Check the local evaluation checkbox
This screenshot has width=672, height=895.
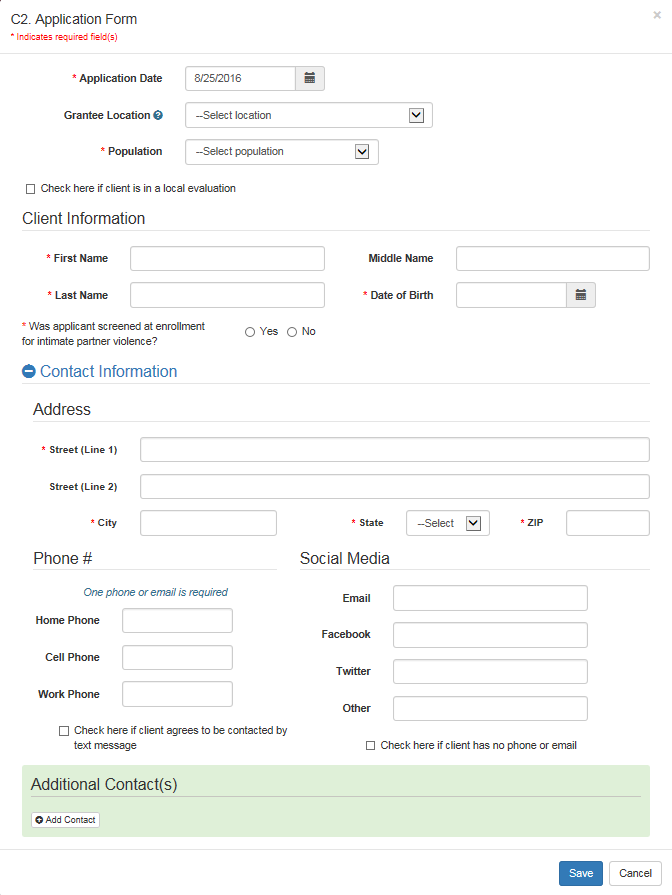click(x=30, y=189)
